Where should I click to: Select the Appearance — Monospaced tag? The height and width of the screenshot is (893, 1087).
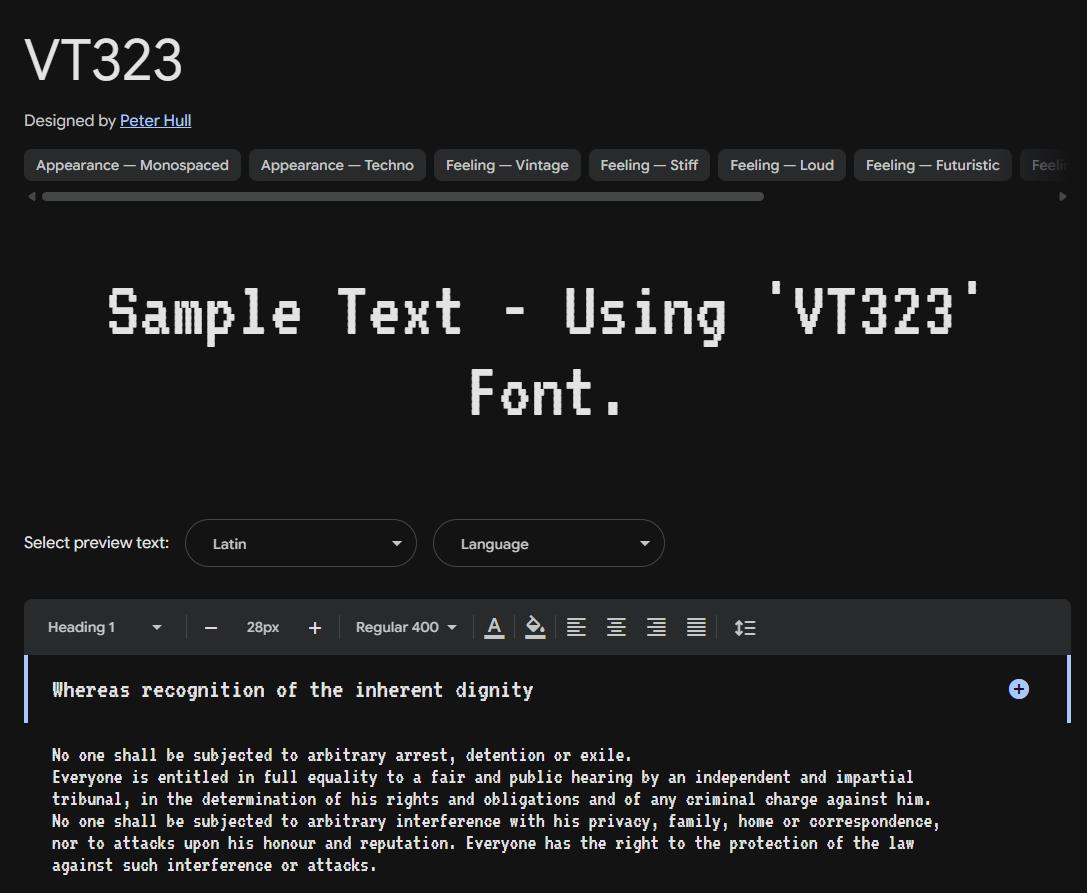(132, 165)
